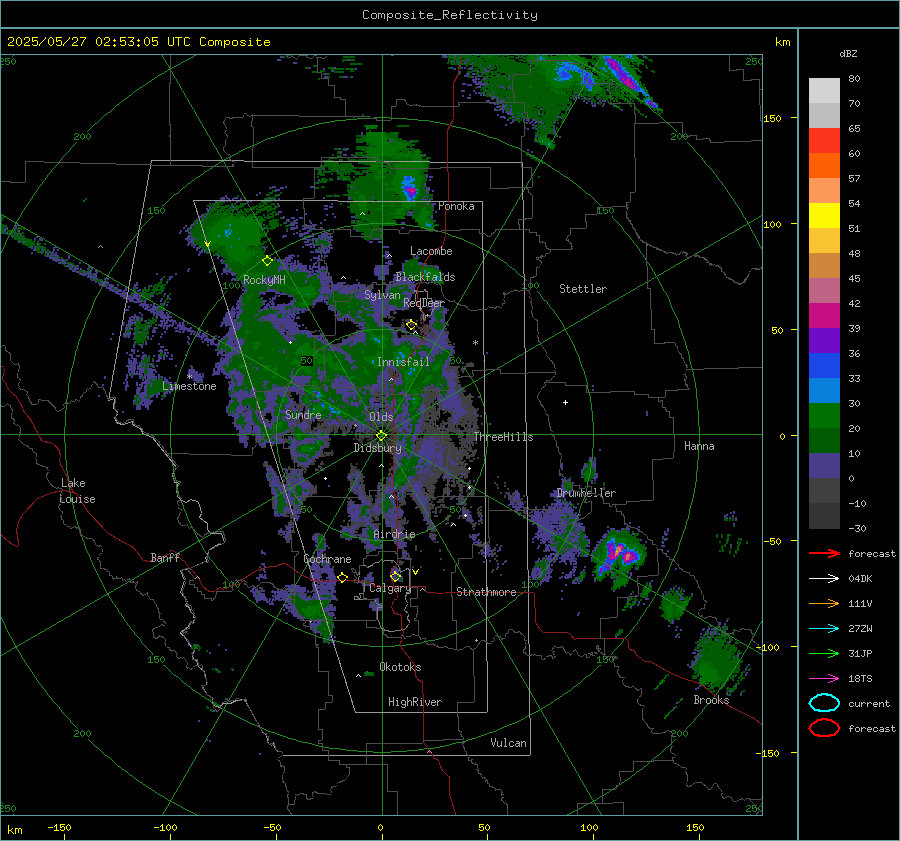The image size is (900, 841).
Task: Click the slate purple 10-0 dBZ swatch
Action: point(824,466)
